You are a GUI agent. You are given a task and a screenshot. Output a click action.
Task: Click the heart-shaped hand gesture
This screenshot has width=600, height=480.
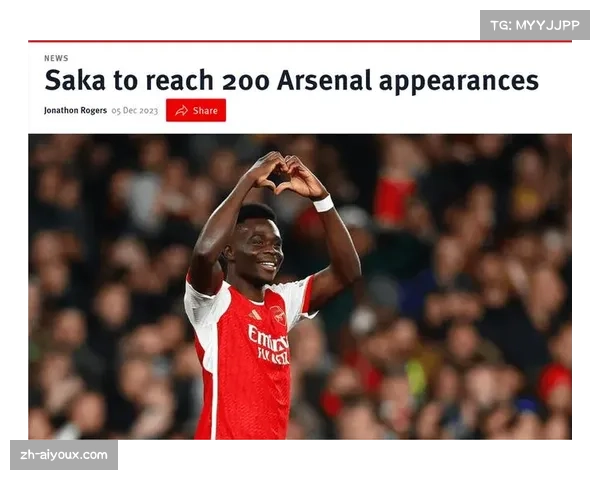coord(284,173)
